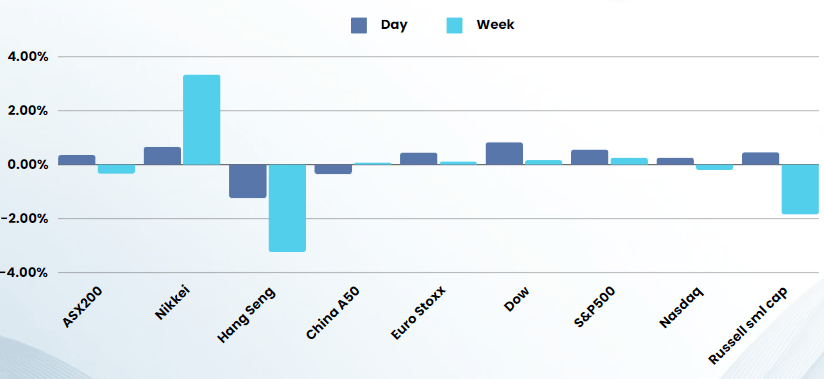
Task: Click the 2.00% y-axis value
Action: (x=28, y=110)
